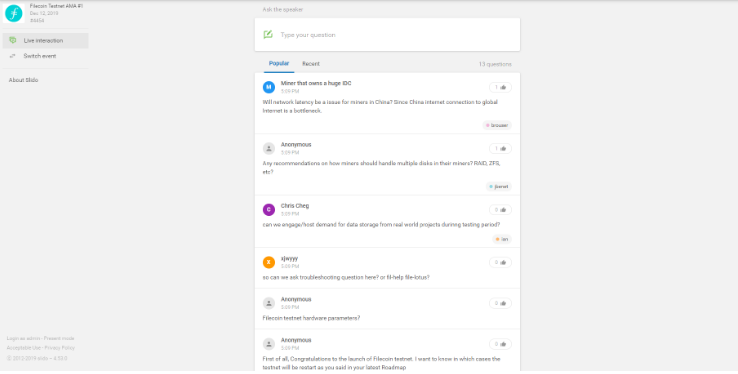The image size is (738, 374).
Task: Click the 'ian' label tag
Action: 502,239
